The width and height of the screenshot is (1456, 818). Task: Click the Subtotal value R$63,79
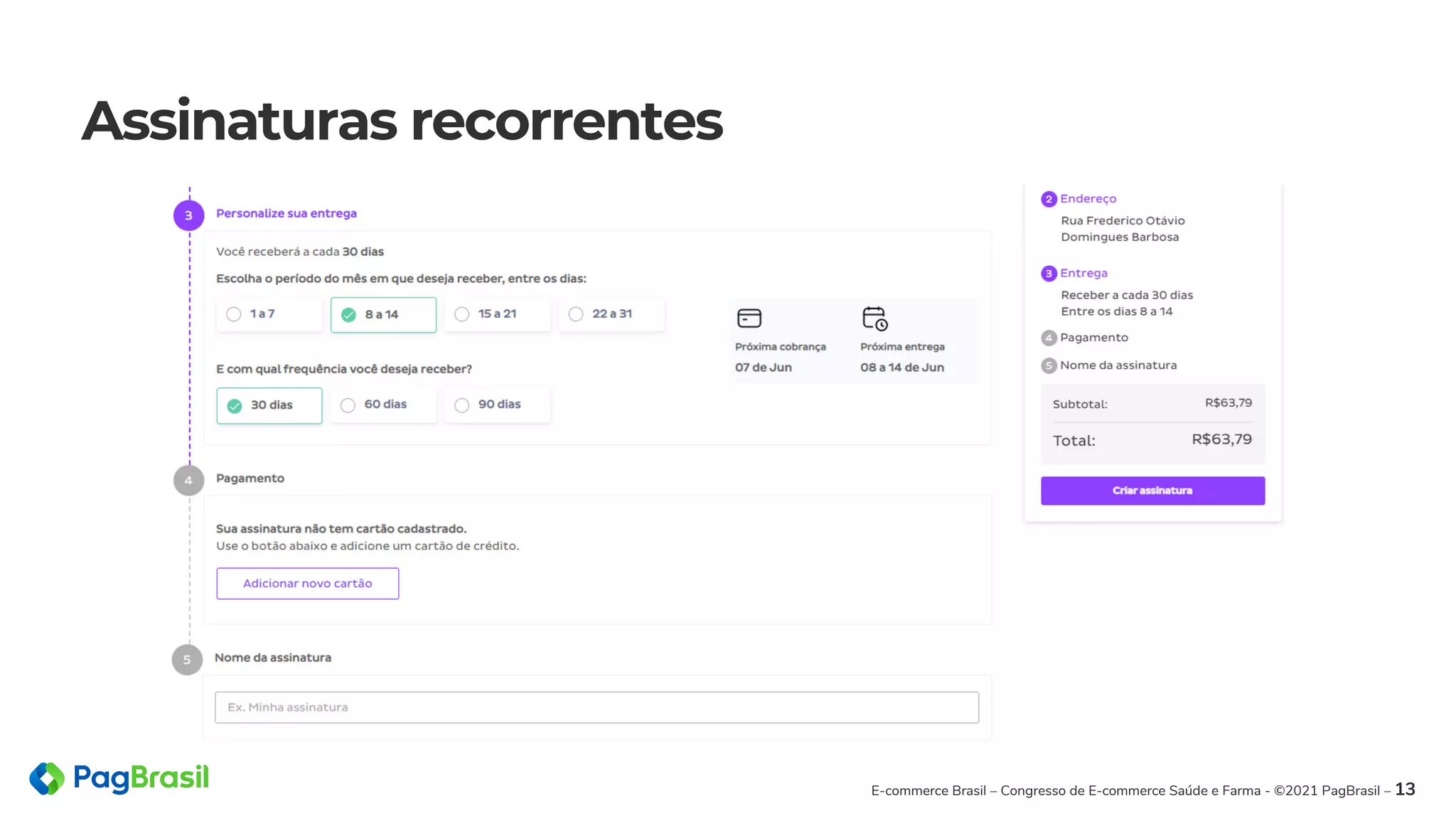click(1228, 403)
